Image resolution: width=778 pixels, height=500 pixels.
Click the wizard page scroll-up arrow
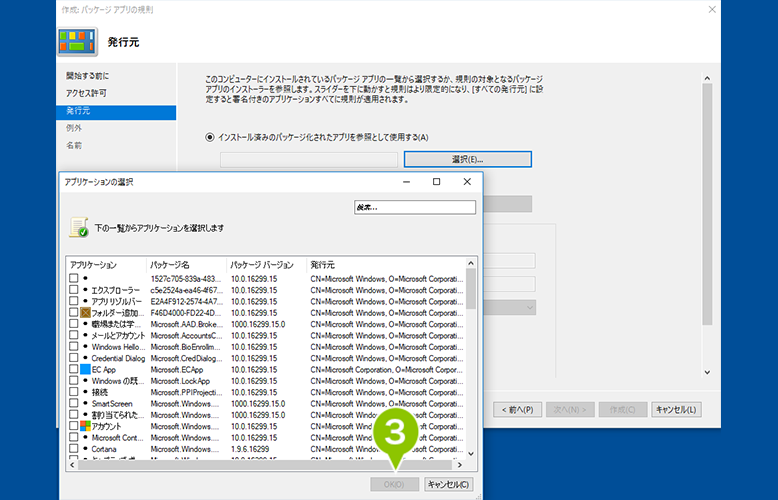click(x=707, y=78)
